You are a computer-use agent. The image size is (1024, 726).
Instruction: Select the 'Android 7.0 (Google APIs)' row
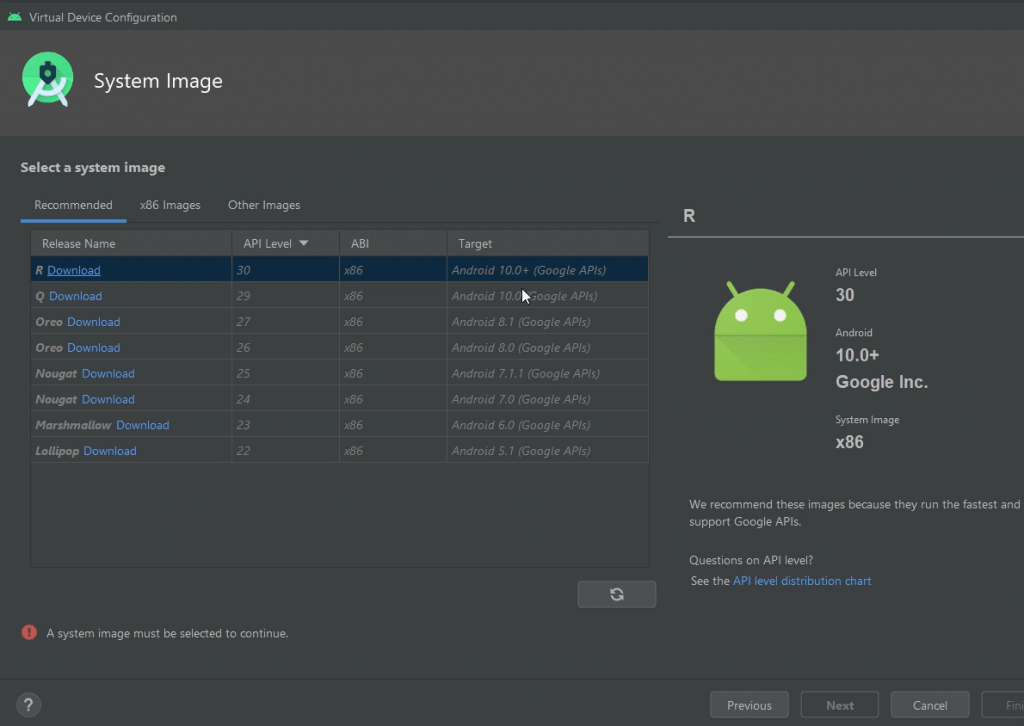tap(340, 400)
